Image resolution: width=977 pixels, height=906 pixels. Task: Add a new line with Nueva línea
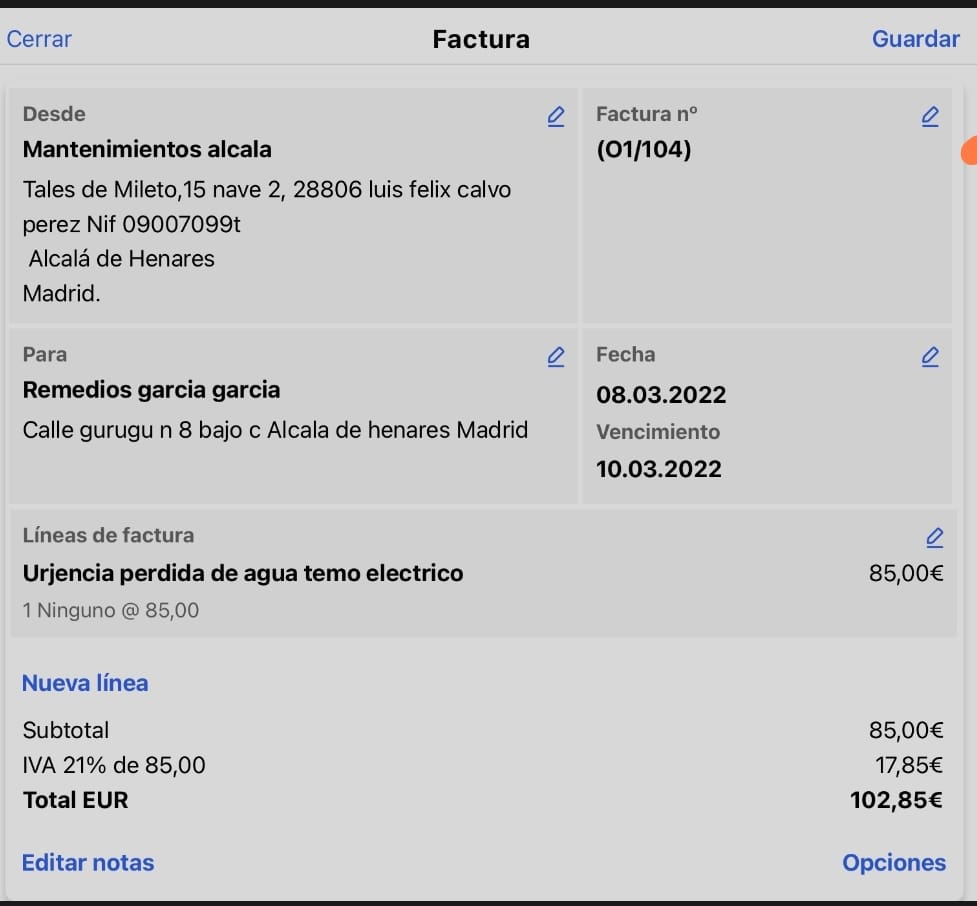pyautogui.click(x=85, y=683)
